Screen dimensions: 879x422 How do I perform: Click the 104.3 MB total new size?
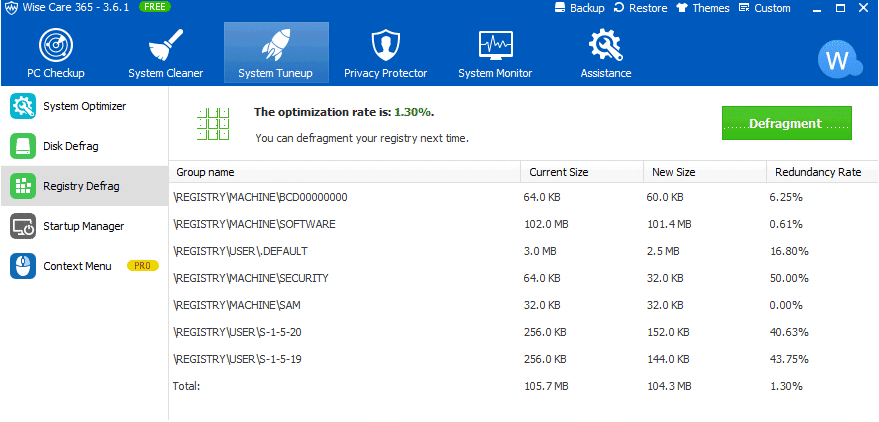(669, 386)
